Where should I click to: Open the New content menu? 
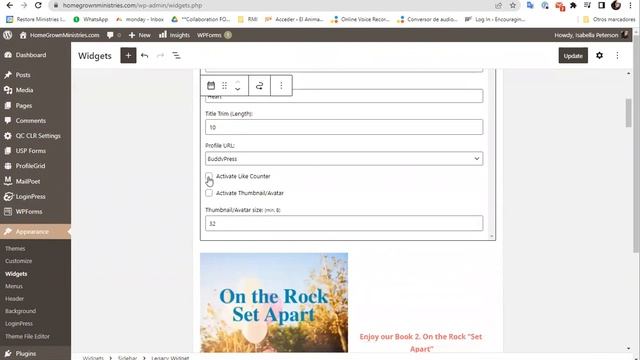[x=140, y=35]
